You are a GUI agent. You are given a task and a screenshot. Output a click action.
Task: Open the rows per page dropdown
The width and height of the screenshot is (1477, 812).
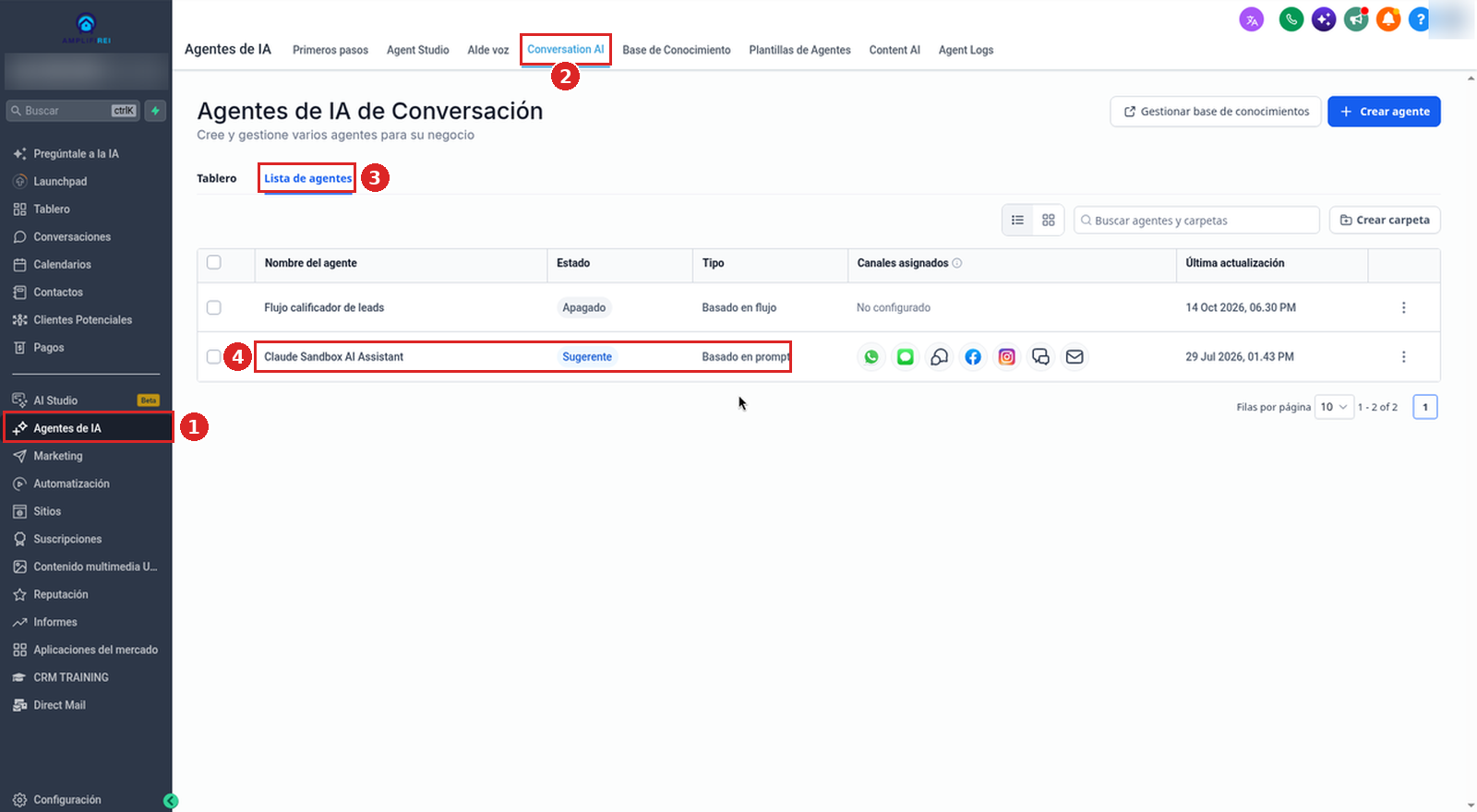coord(1334,407)
